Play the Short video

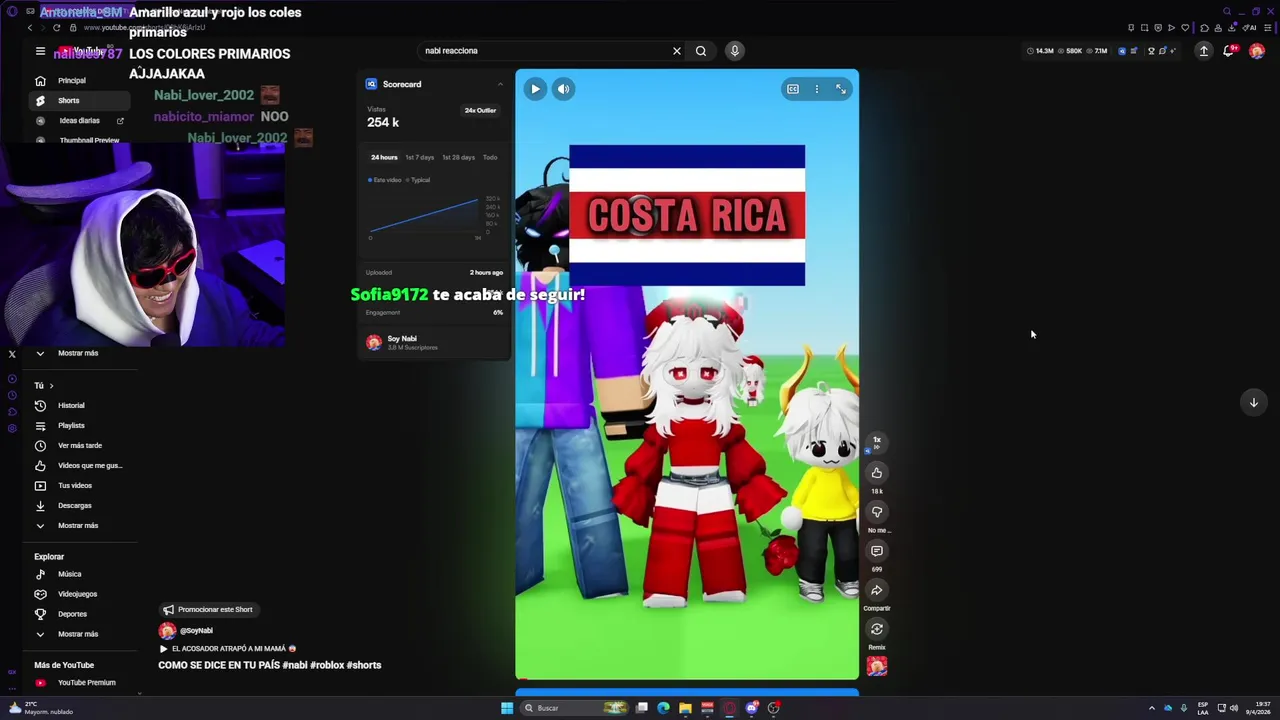(535, 89)
